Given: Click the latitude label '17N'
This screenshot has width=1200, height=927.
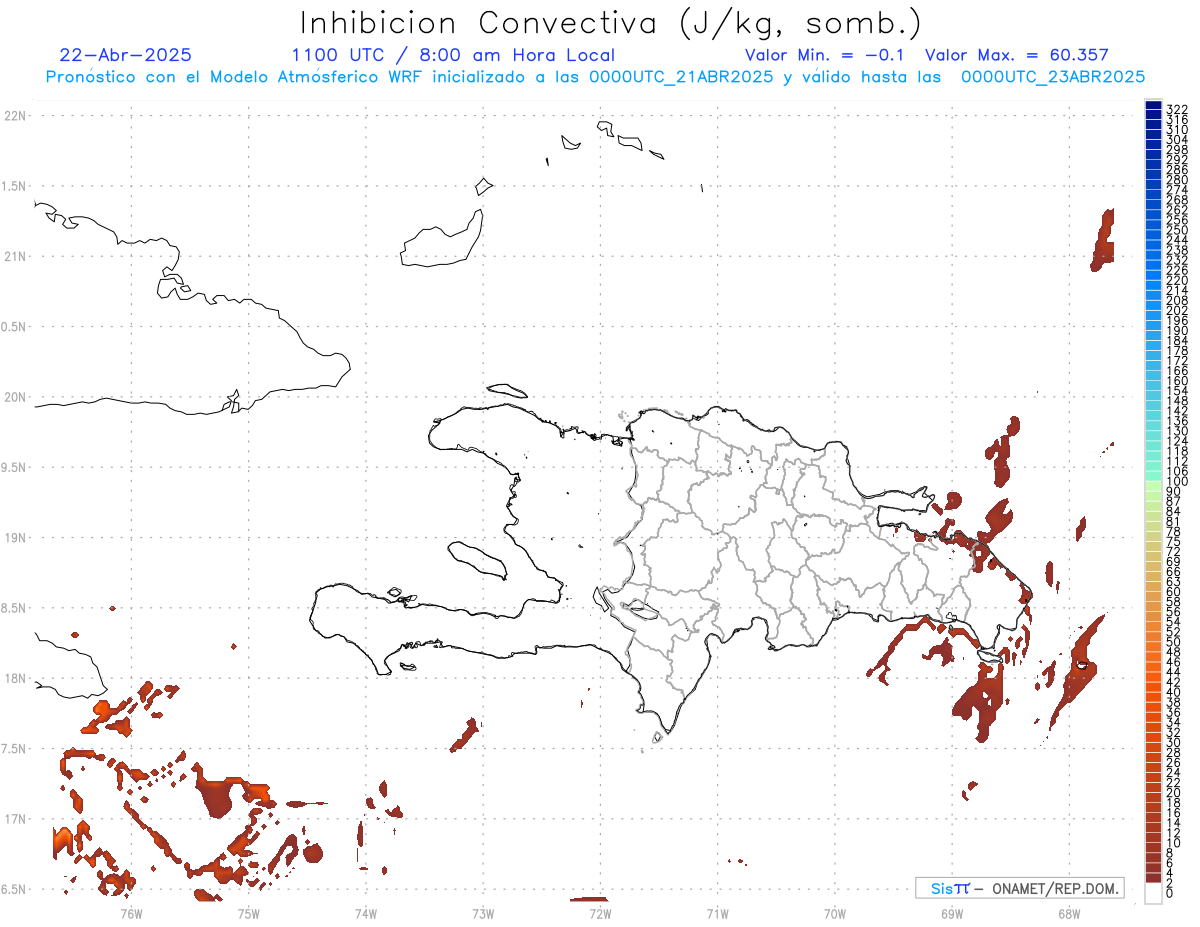Looking at the screenshot, I should (x=16, y=819).
